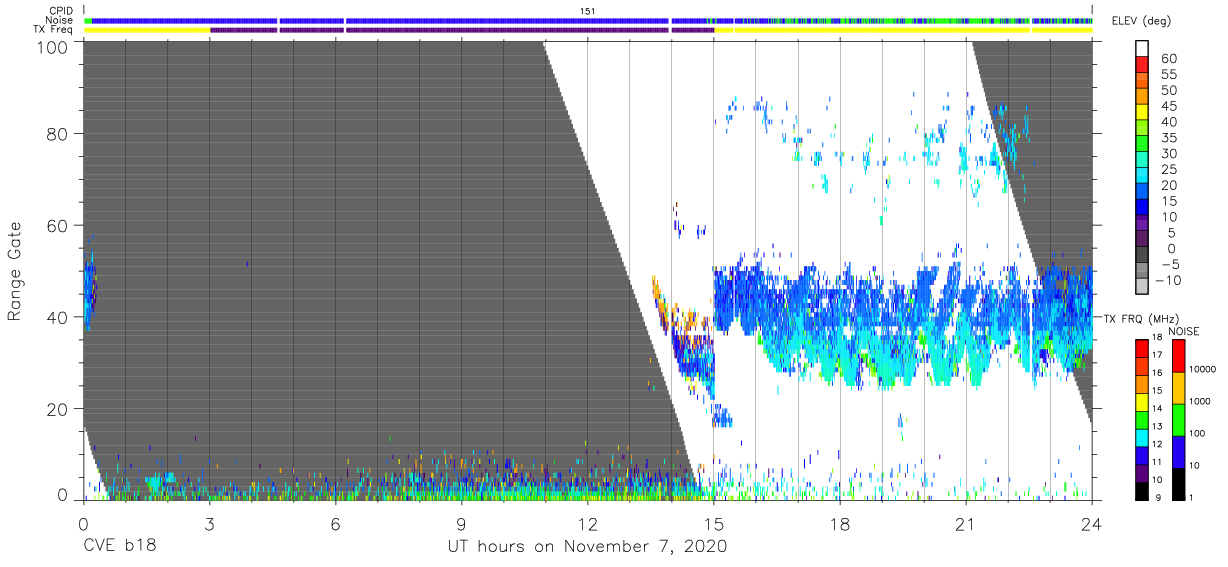This screenshot has height=567, width=1228.
Task: Click the ELEV colorbar tick '45'
Action: point(1168,106)
